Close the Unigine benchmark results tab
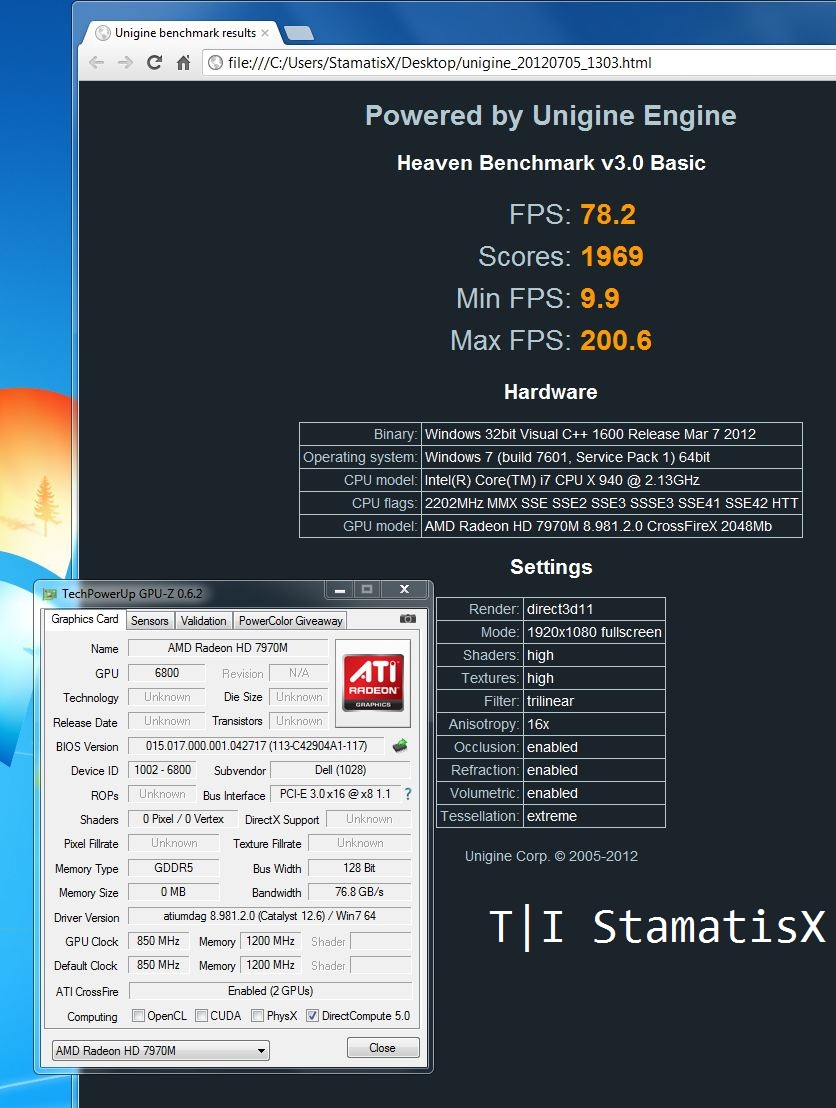Image resolution: width=836 pixels, height=1108 pixels. point(265,33)
